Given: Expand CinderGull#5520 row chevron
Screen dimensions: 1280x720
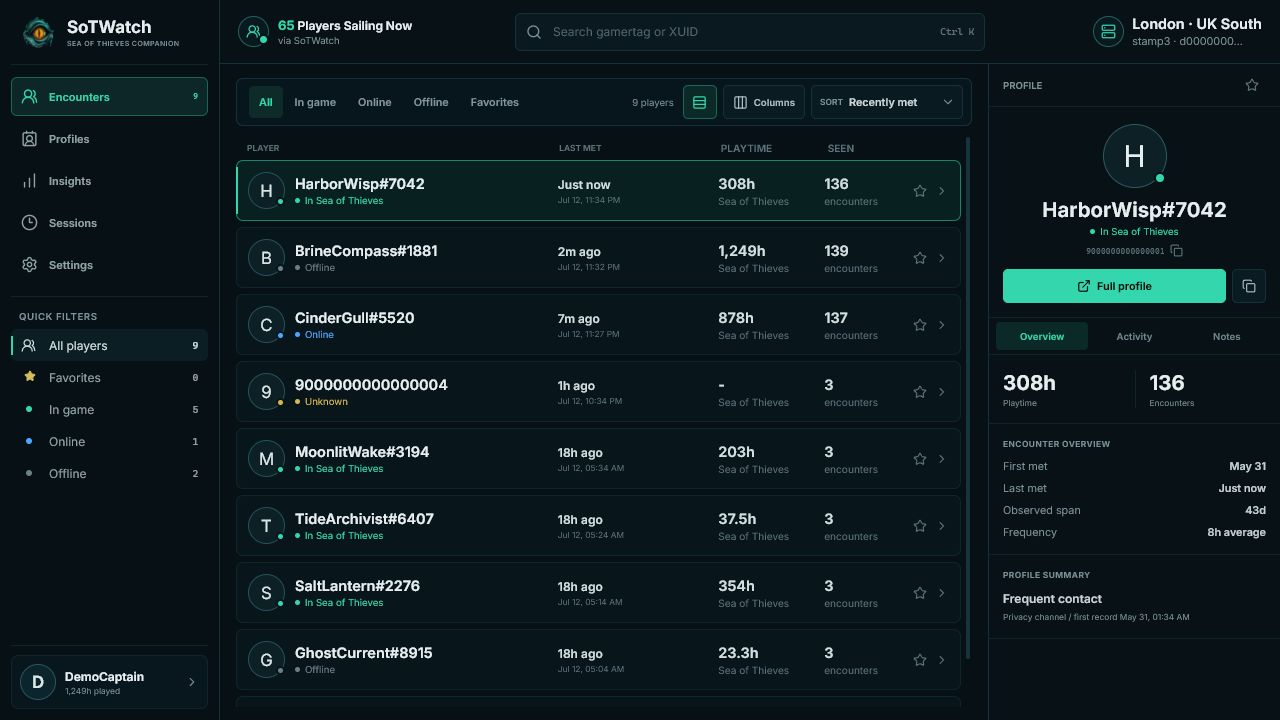Looking at the screenshot, I should (x=942, y=325).
